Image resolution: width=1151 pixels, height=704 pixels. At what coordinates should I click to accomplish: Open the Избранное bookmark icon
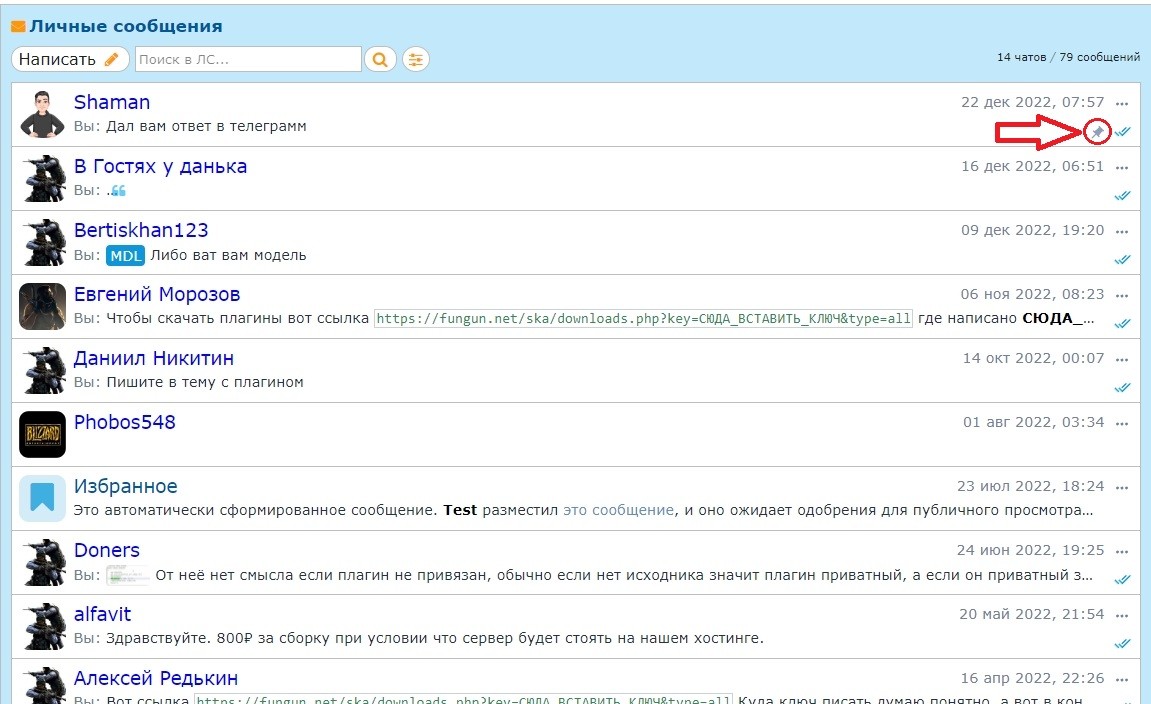click(x=42, y=498)
